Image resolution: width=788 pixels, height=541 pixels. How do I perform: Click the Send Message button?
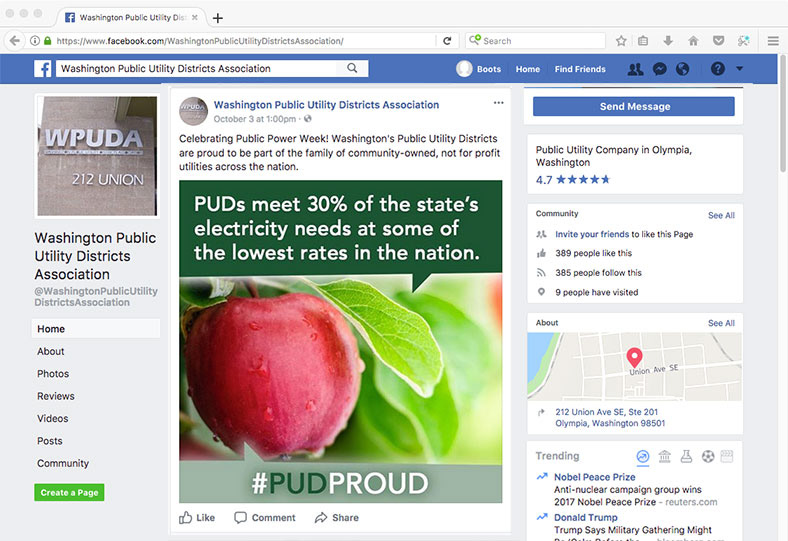(634, 106)
